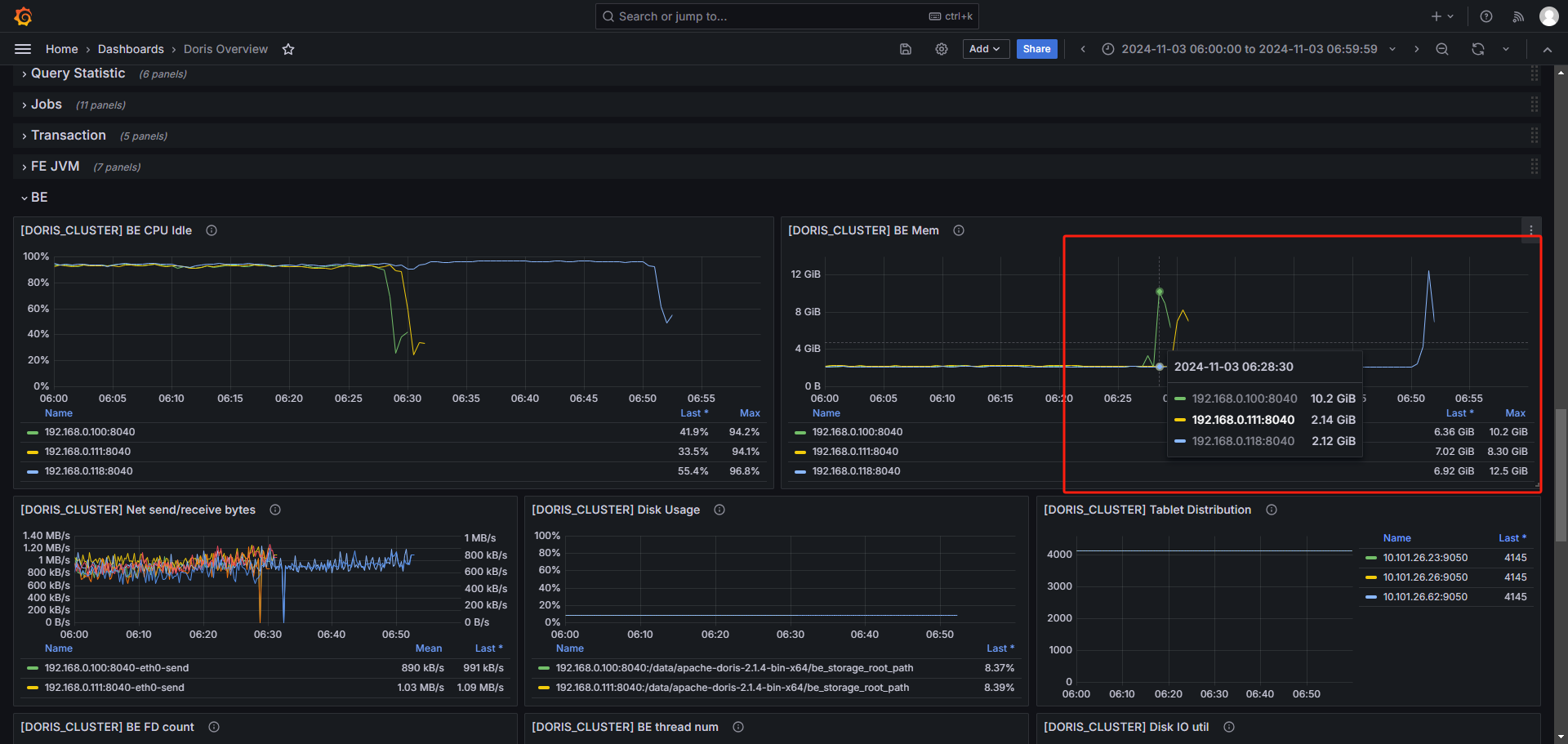
Task: Toggle 192.168.0.100:8040 series in CPU Idle legend
Action: coord(90,432)
